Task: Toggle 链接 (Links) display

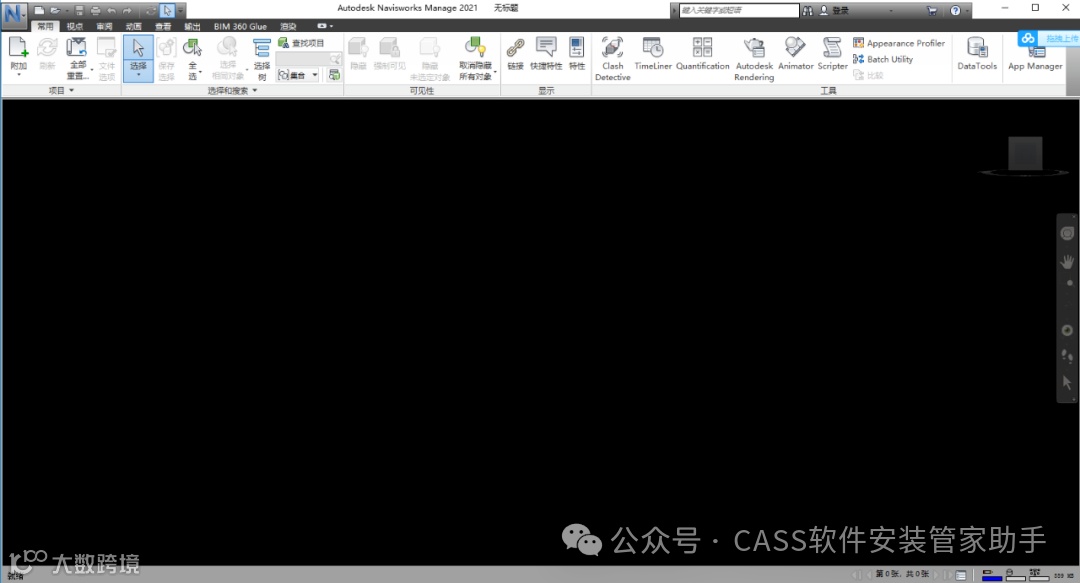Action: click(515, 54)
